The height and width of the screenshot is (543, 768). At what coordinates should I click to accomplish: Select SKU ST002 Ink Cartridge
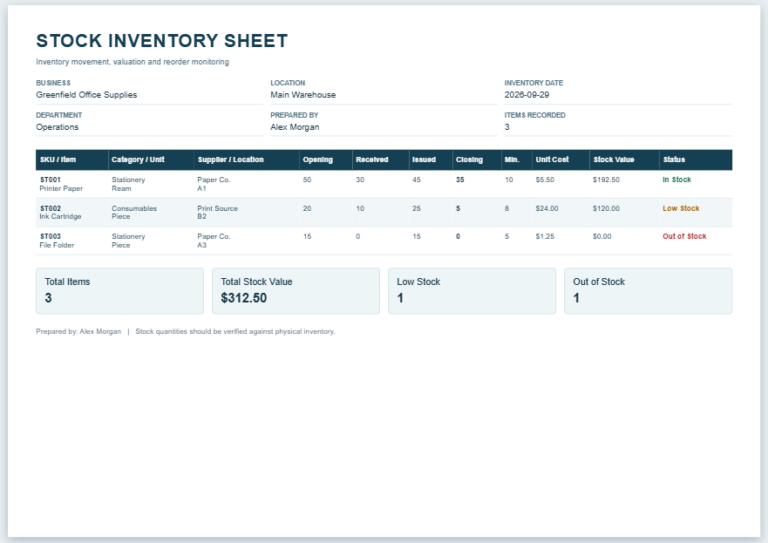60,212
